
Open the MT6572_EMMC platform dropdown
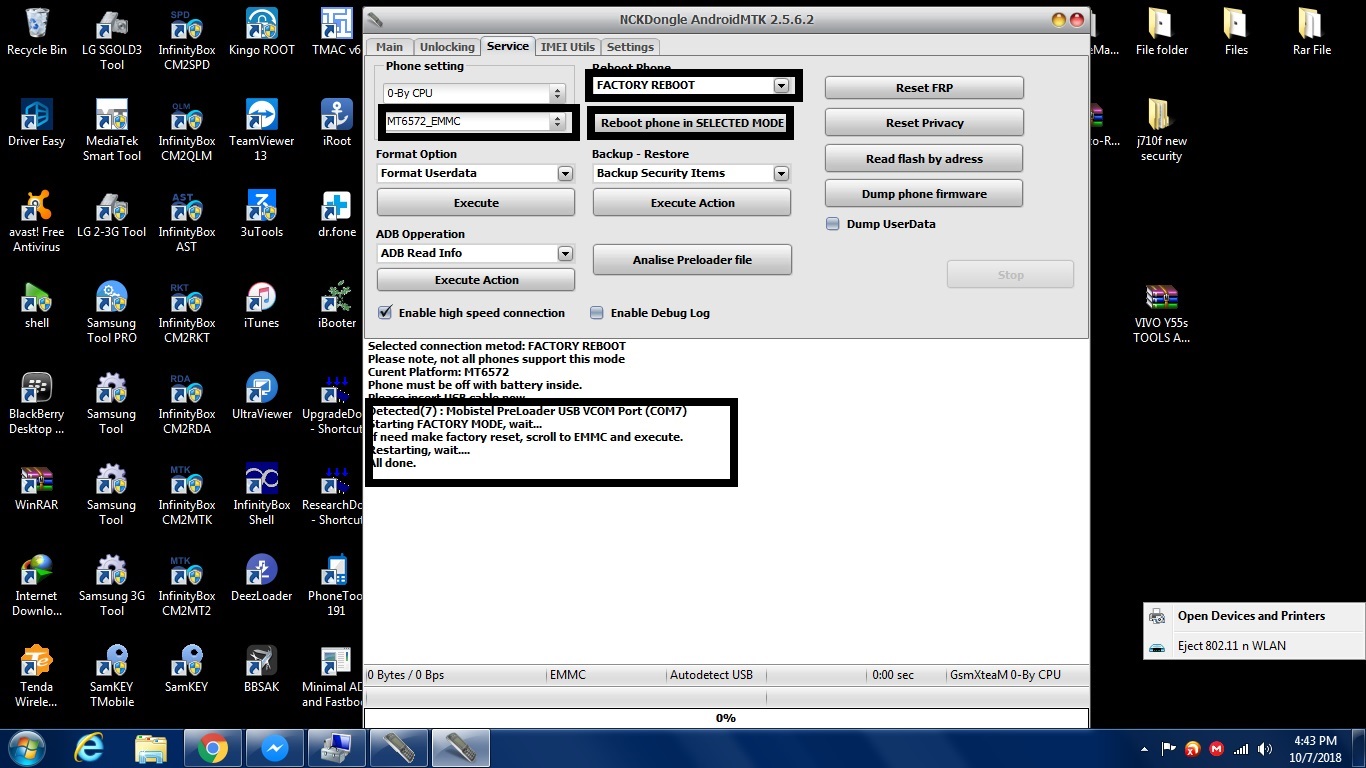pyautogui.click(x=474, y=121)
